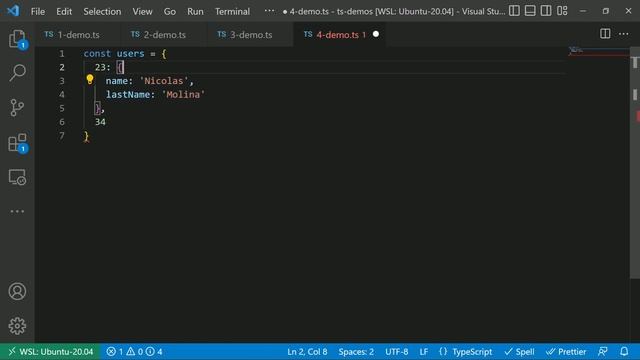This screenshot has height=360, width=640.
Task: Open the Extensions view
Action: (17, 143)
